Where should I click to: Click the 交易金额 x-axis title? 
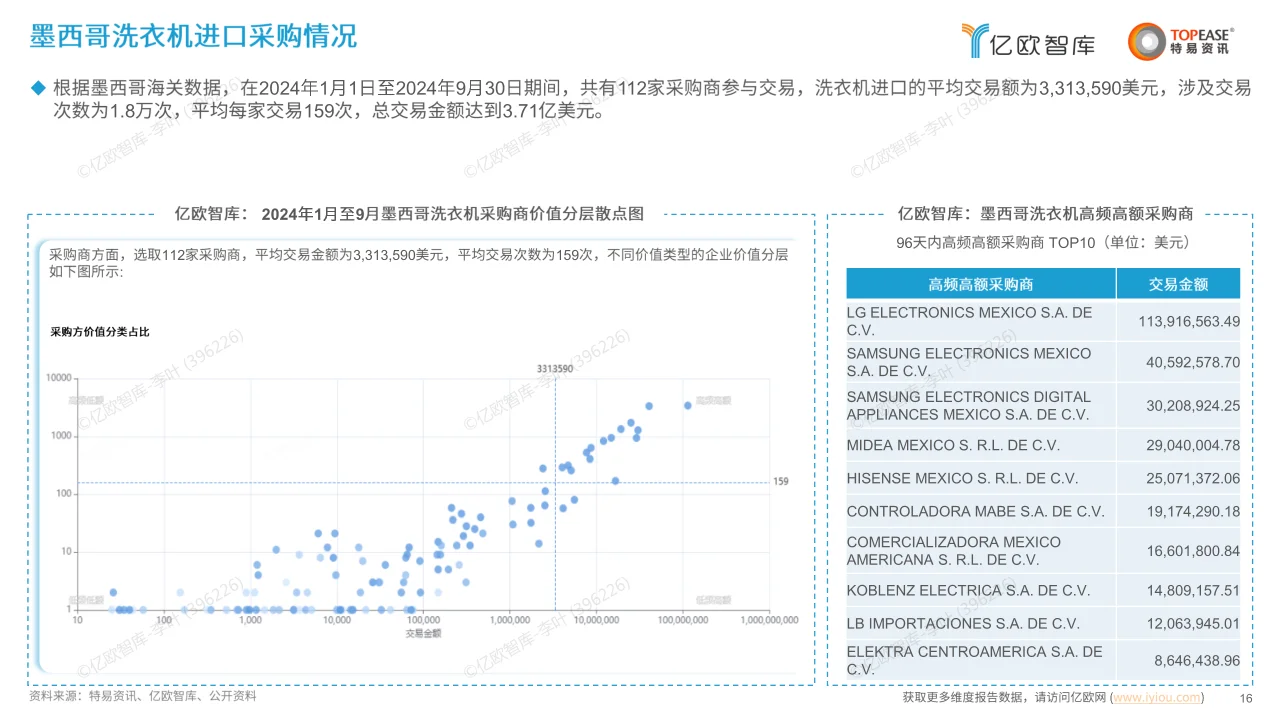coord(423,633)
